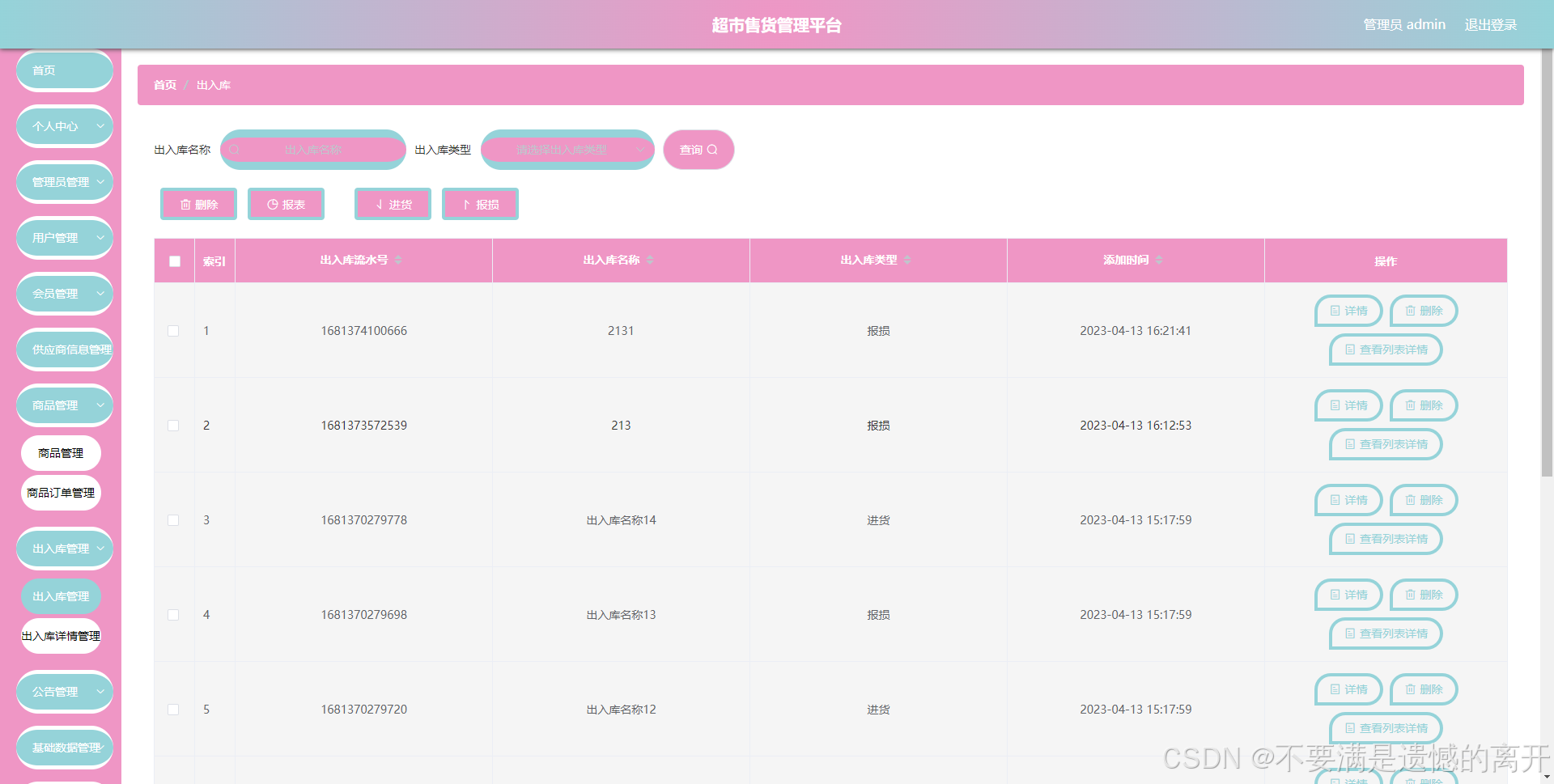The width and height of the screenshot is (1554, 784).
Task: Check the checkbox for row index 2
Action: (173, 426)
